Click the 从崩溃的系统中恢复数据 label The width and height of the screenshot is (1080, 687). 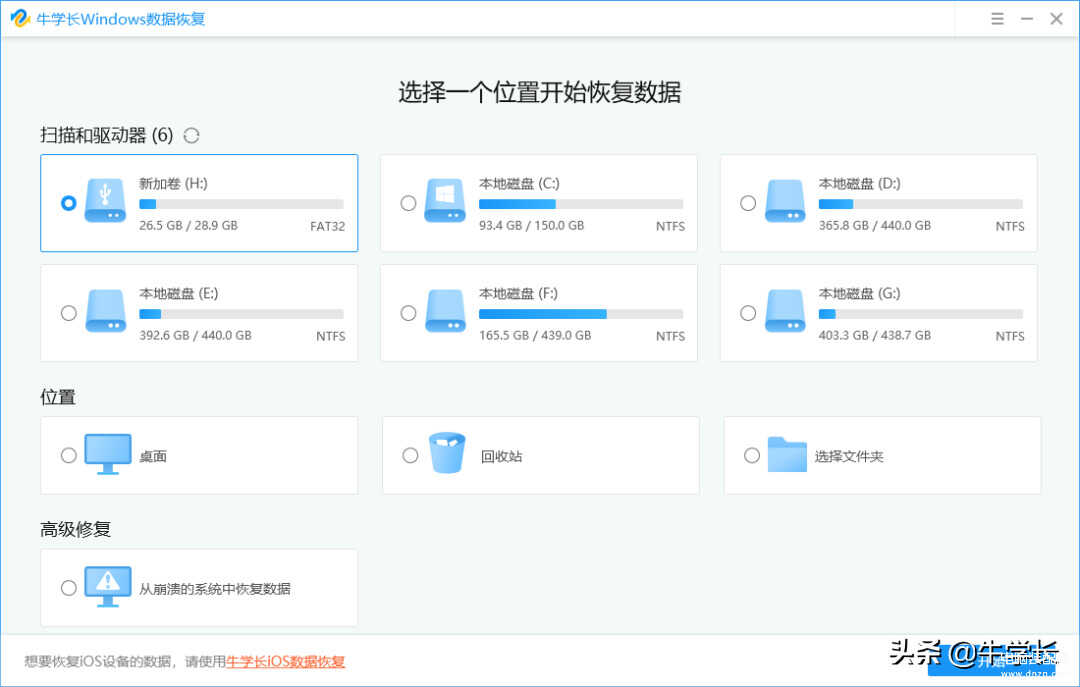[215, 588]
